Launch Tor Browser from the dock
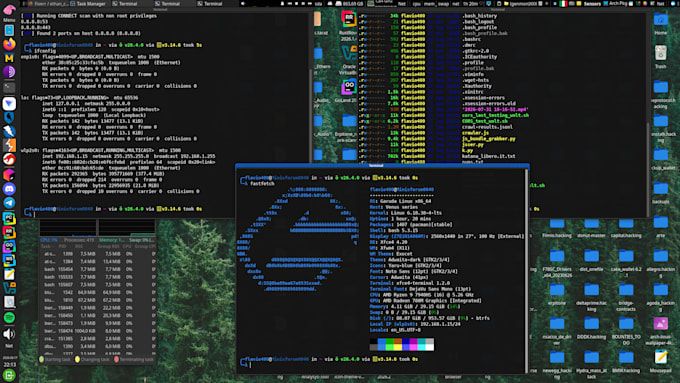 pyautogui.click(x=9, y=72)
